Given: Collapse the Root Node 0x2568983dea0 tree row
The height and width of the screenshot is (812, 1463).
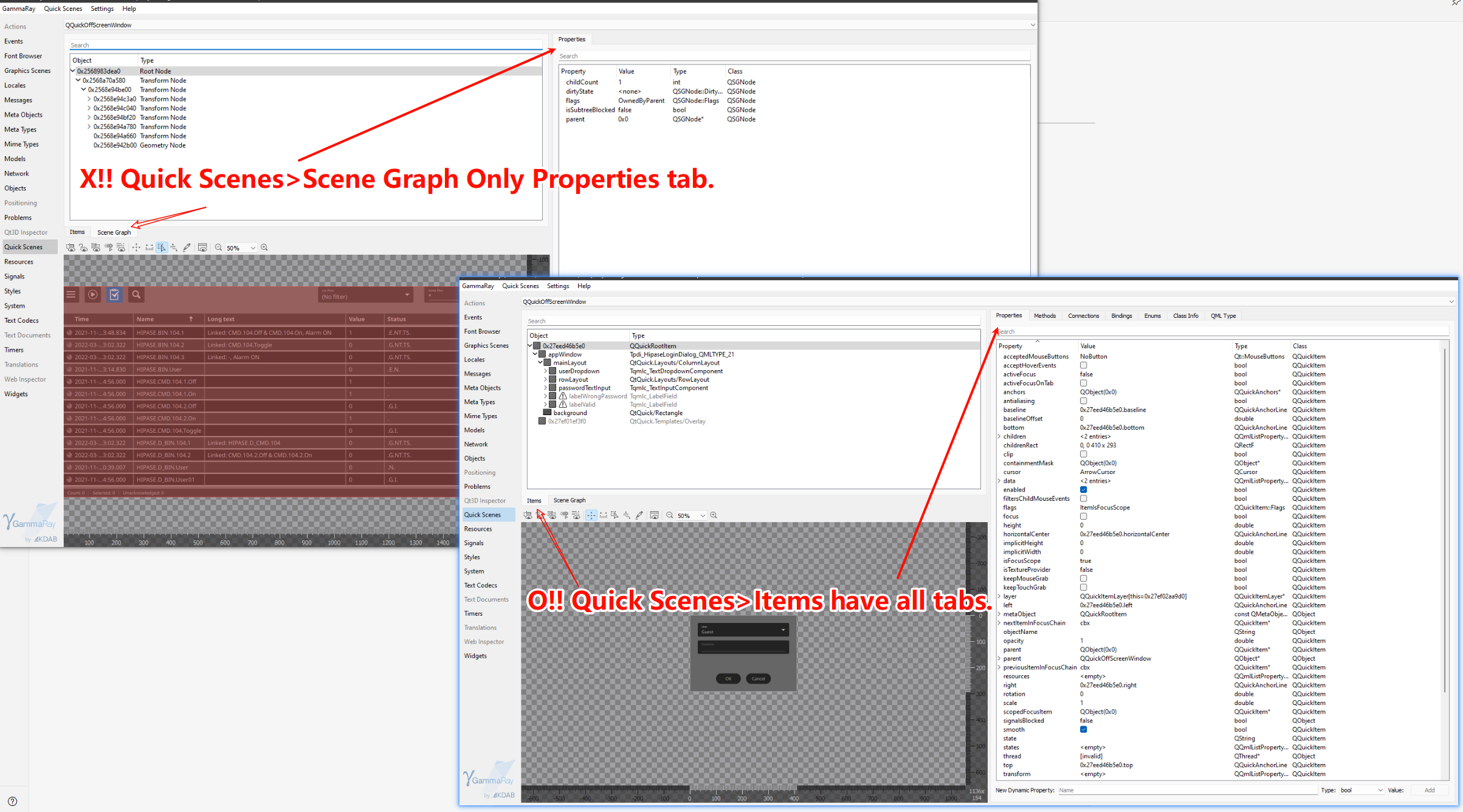Looking at the screenshot, I should (x=73, y=71).
